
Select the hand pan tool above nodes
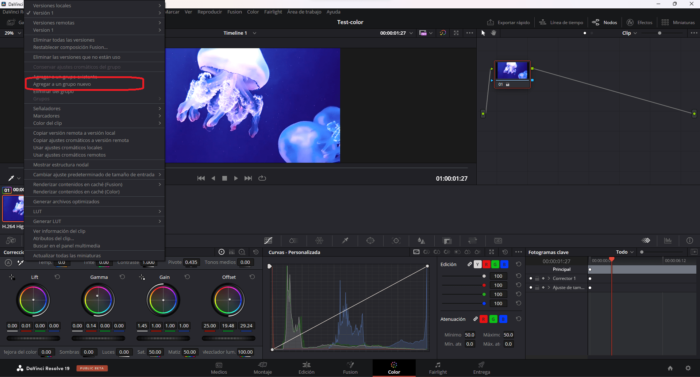coord(494,33)
